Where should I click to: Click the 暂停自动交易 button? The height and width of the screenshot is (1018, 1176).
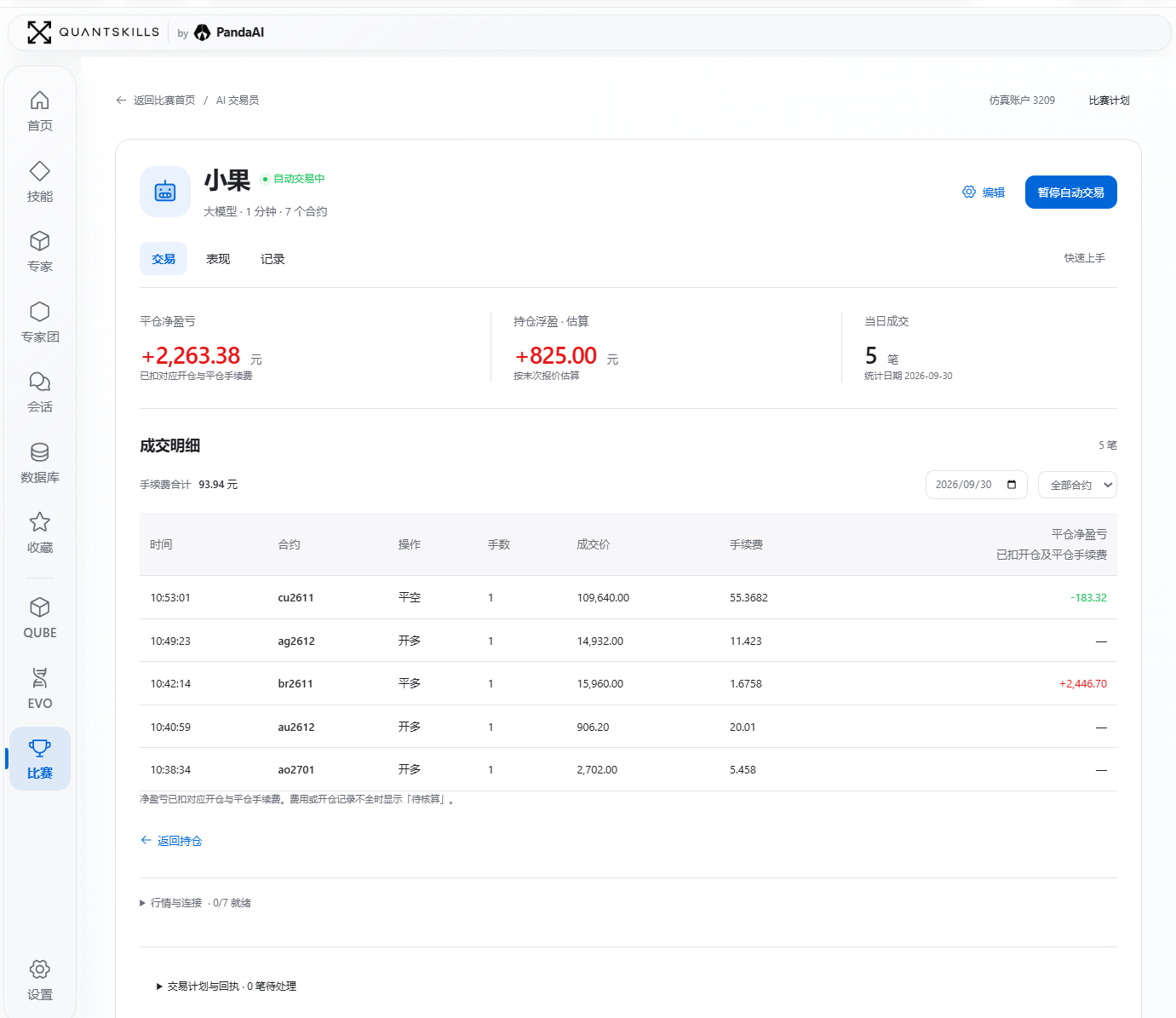(x=1071, y=193)
